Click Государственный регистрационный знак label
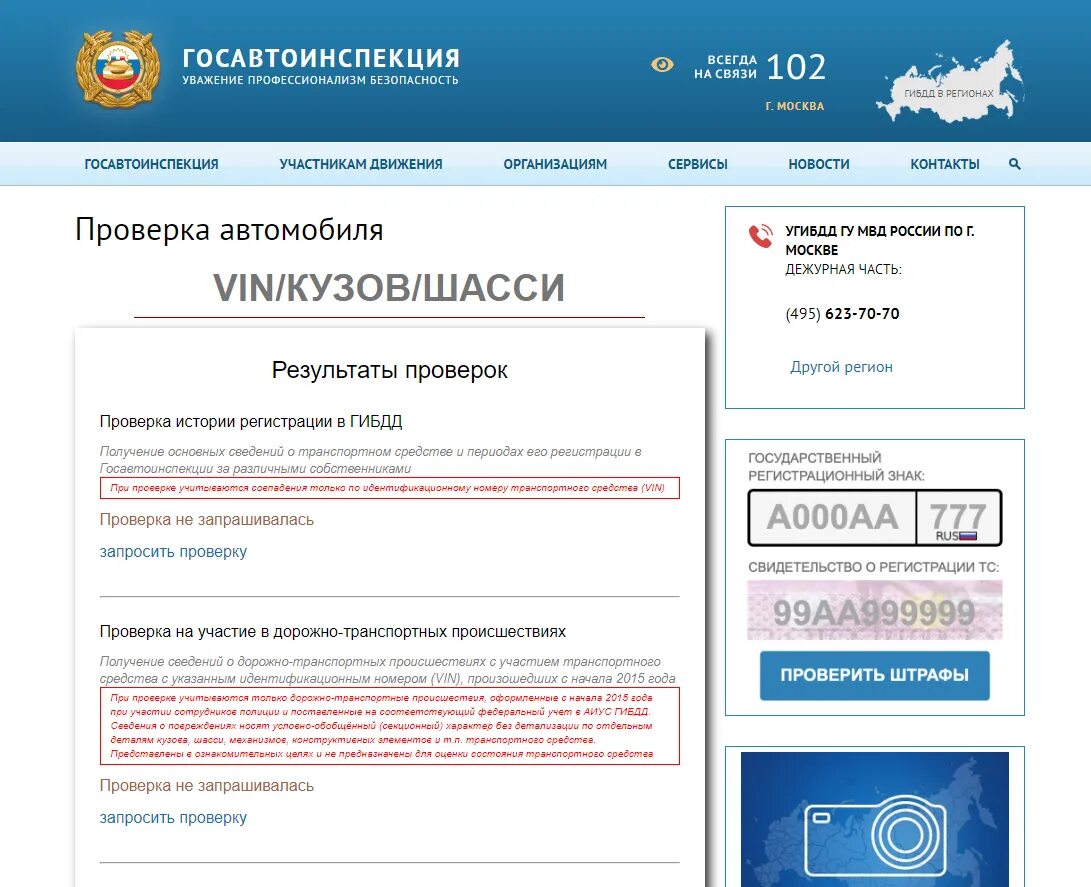1091x887 pixels. tap(836, 467)
